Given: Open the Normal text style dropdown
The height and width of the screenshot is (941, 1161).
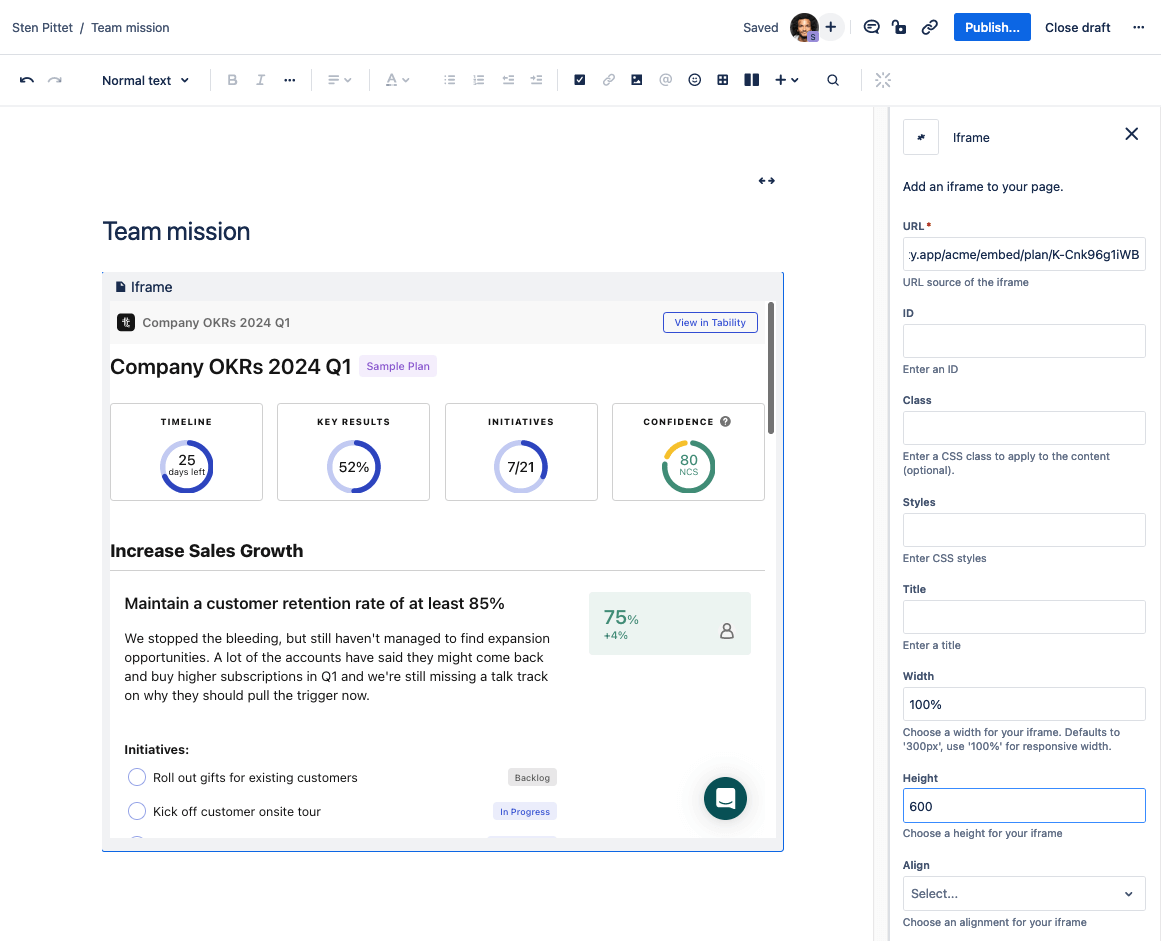Looking at the screenshot, I should [145, 79].
